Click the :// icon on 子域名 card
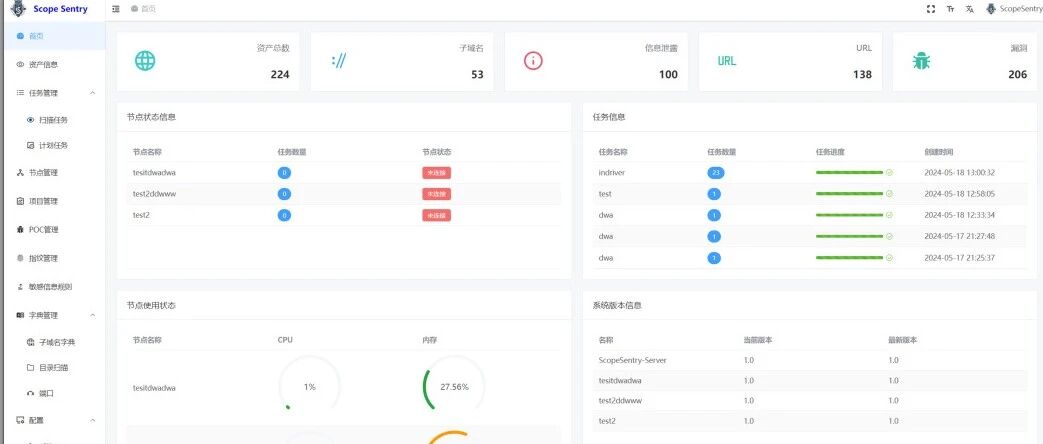The height and width of the screenshot is (444, 1043). 339,61
